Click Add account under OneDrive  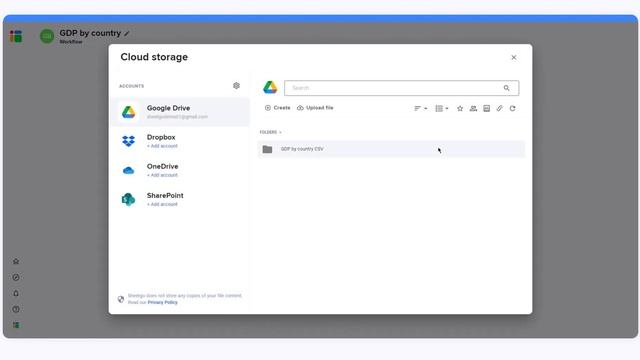162,175
